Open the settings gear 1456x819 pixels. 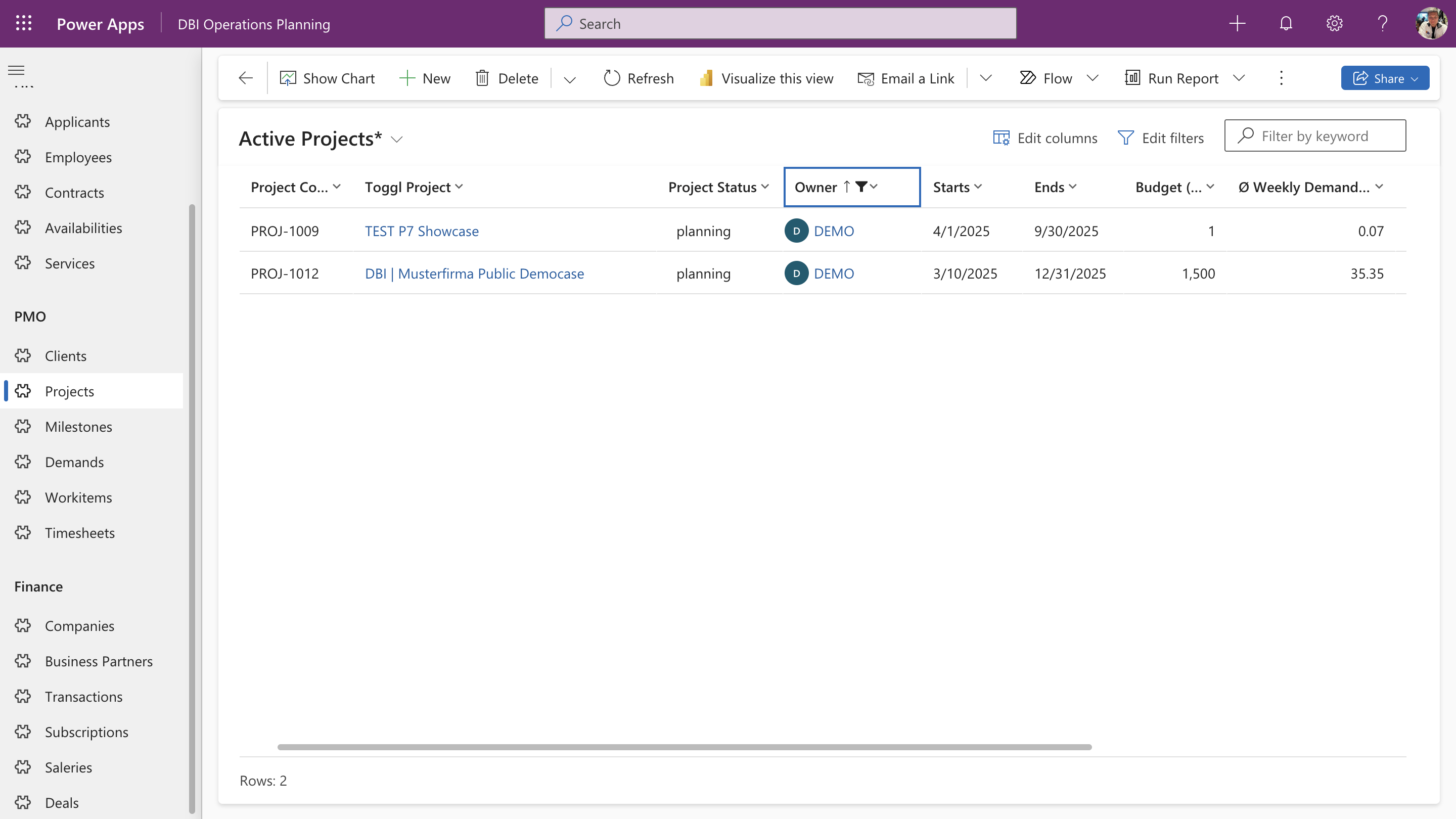pyautogui.click(x=1335, y=24)
